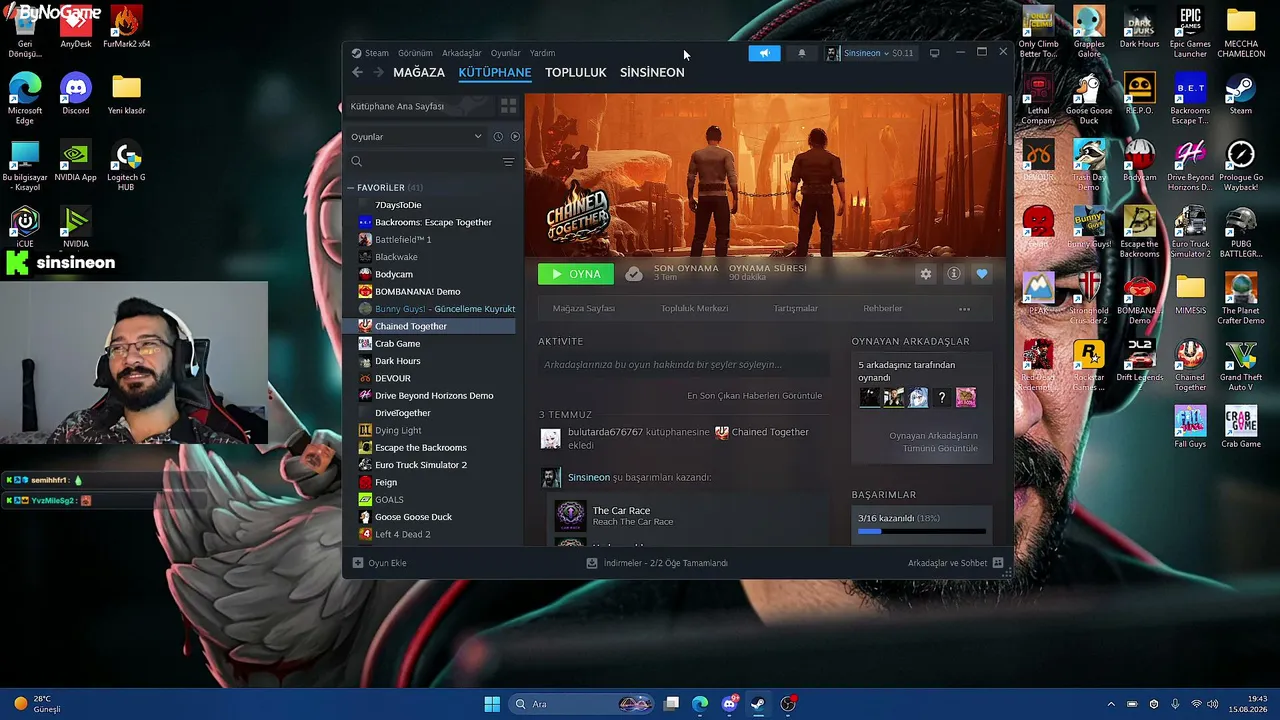Viewport: 1280px width, 720px height.
Task: Click the library search field
Action: [425, 161]
